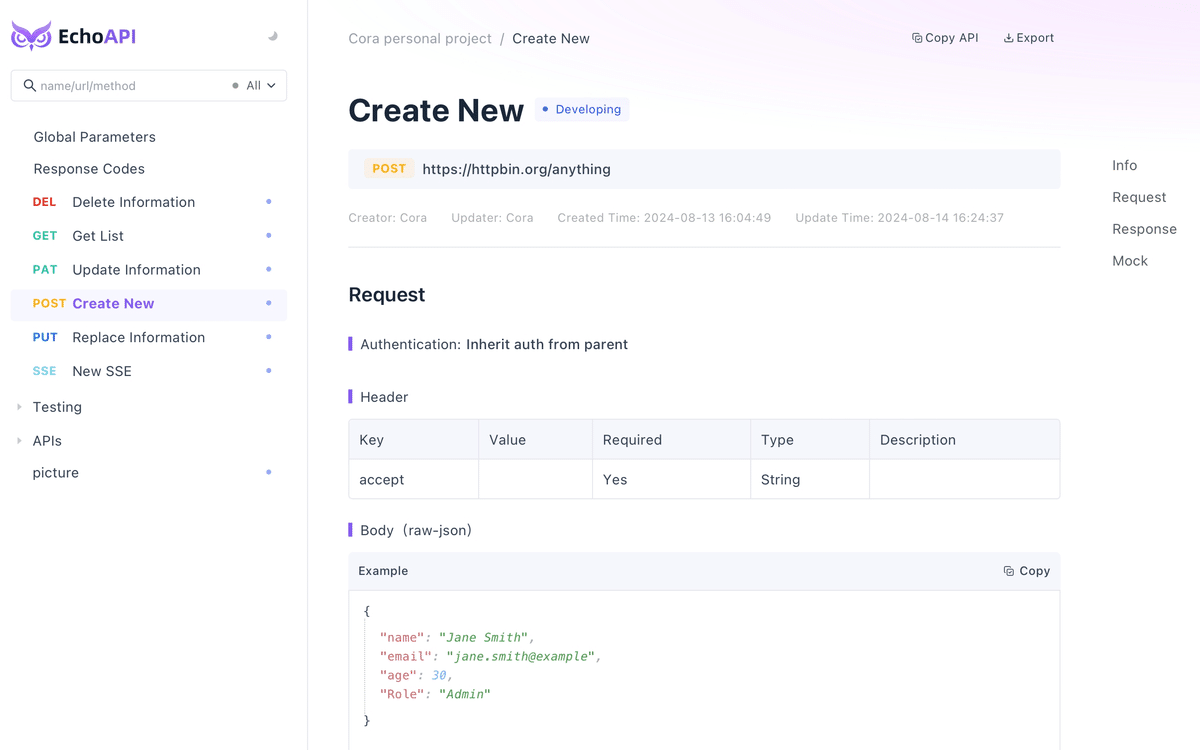Click the PUT method badge
The height and width of the screenshot is (750, 1200).
[45, 338]
